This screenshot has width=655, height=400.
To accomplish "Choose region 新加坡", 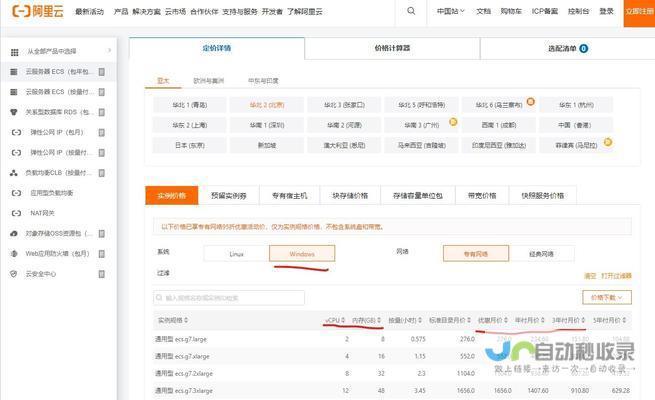I will [x=267, y=145].
